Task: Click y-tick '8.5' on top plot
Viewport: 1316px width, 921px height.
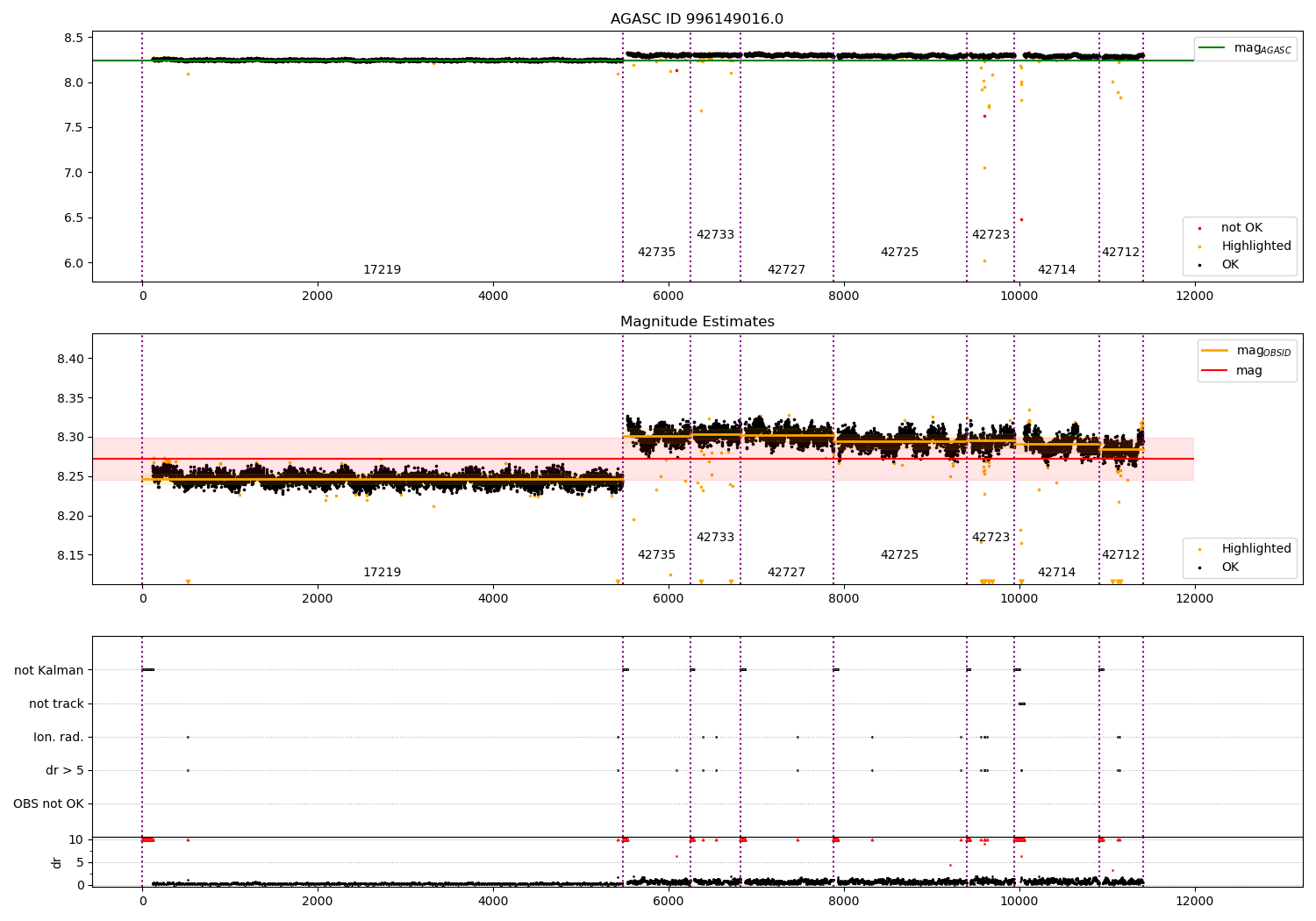Action: [74, 38]
